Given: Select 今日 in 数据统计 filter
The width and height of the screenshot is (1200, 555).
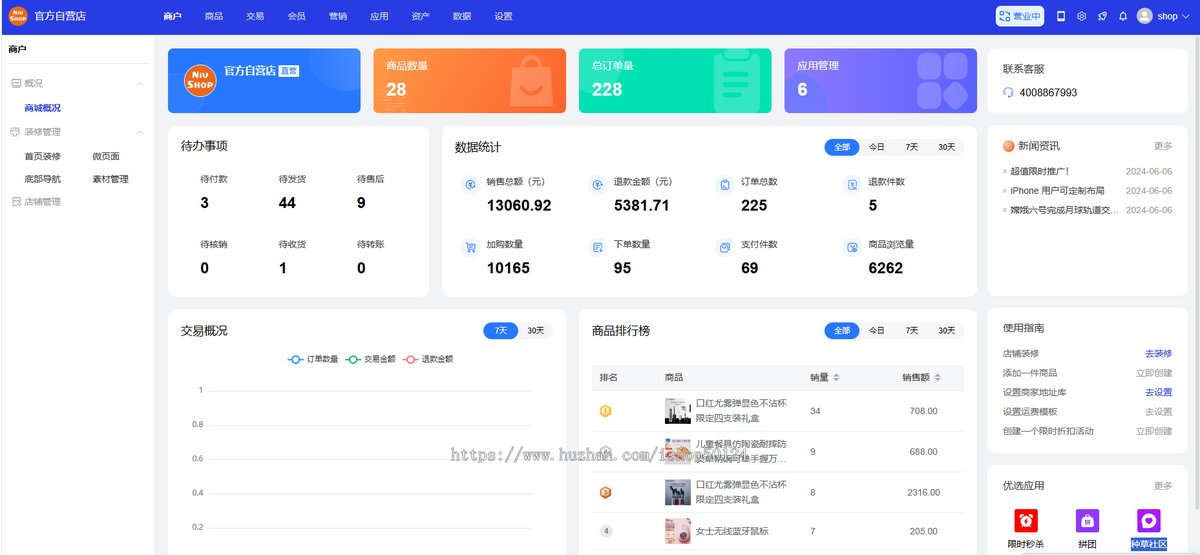Looking at the screenshot, I should tap(877, 147).
